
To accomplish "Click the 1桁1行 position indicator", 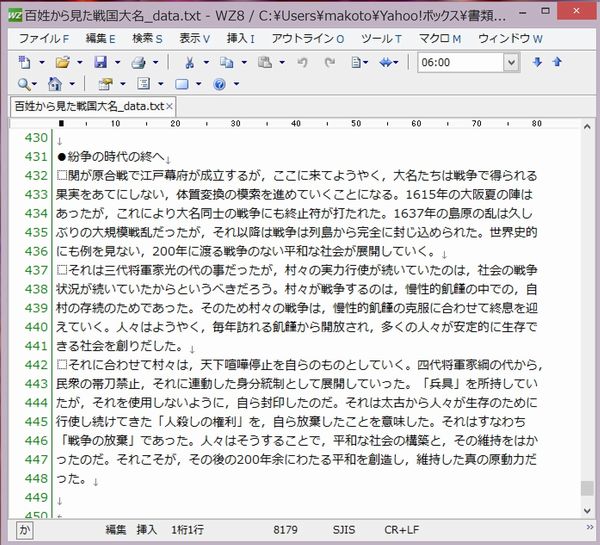I will [187, 530].
